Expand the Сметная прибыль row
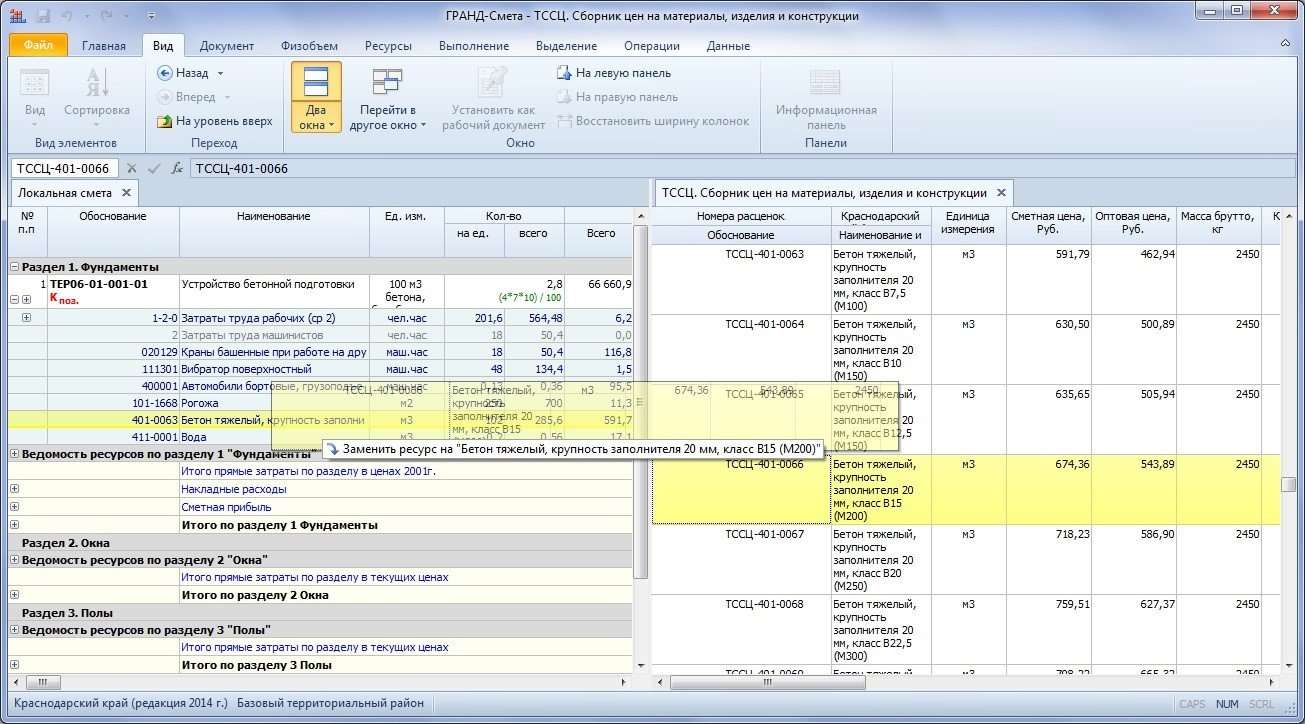The width and height of the screenshot is (1305, 724). pyautogui.click(x=15, y=507)
